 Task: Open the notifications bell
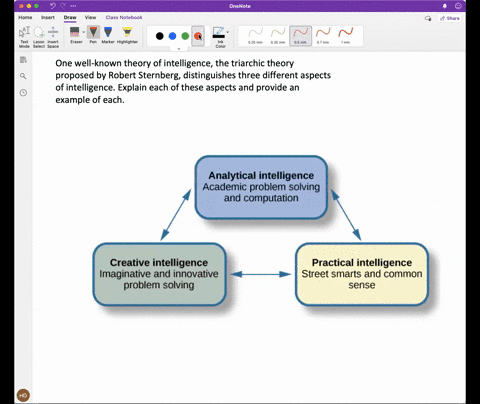pyautogui.click(x=445, y=6)
